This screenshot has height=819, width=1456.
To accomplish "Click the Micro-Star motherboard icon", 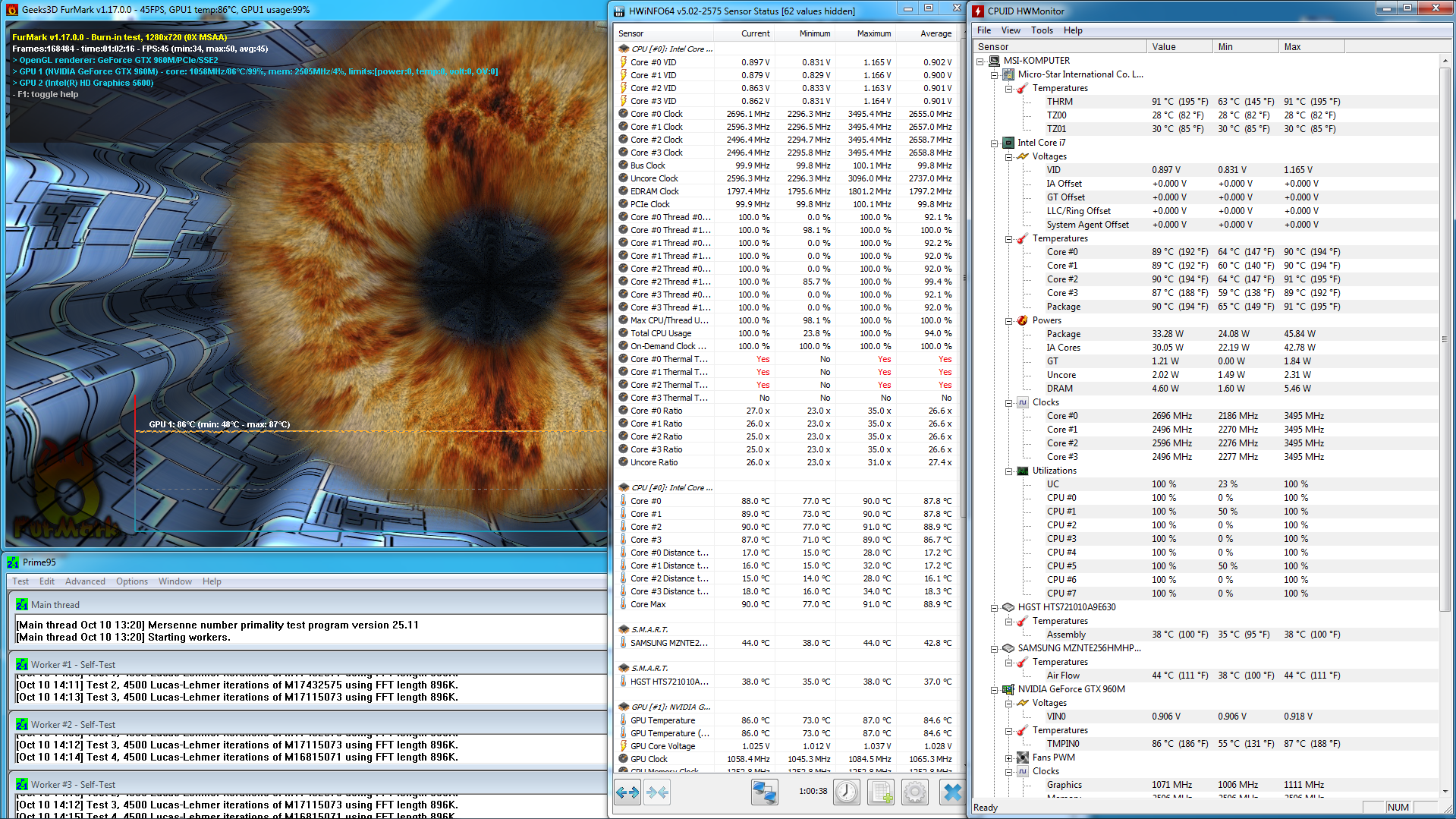I will click(x=1008, y=74).
